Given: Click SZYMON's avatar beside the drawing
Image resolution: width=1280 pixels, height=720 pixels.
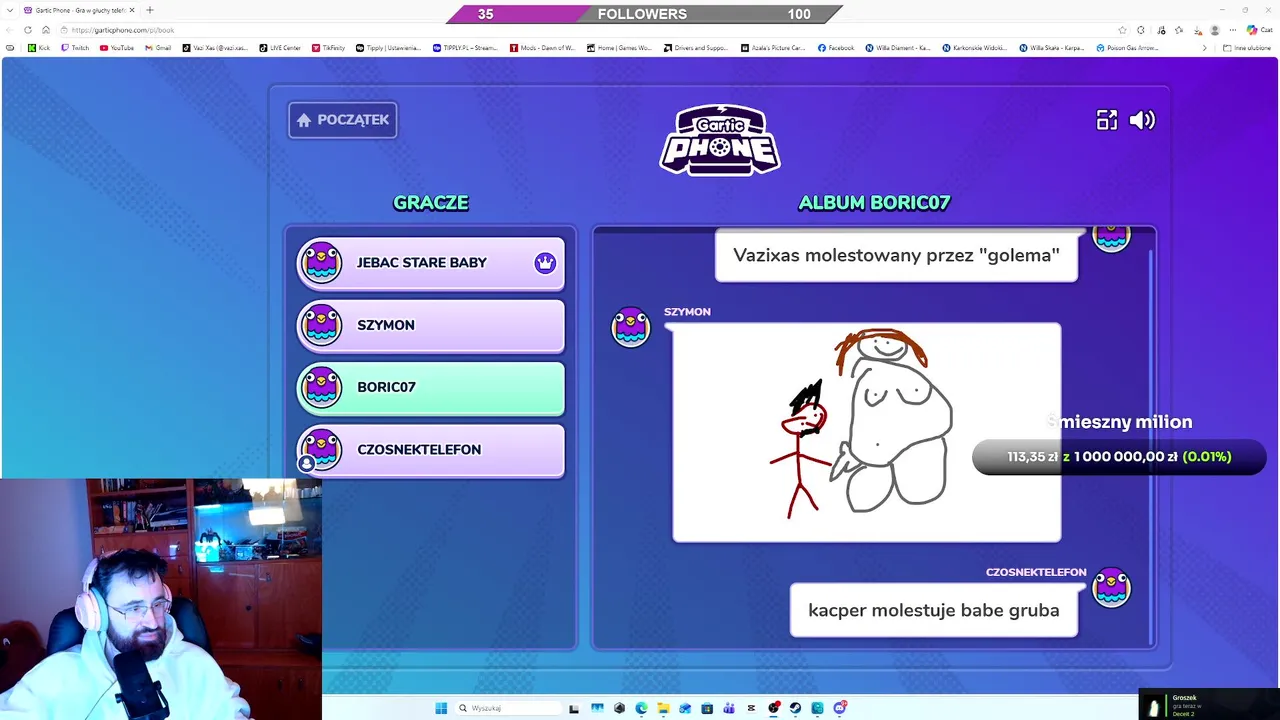Looking at the screenshot, I should coord(630,327).
